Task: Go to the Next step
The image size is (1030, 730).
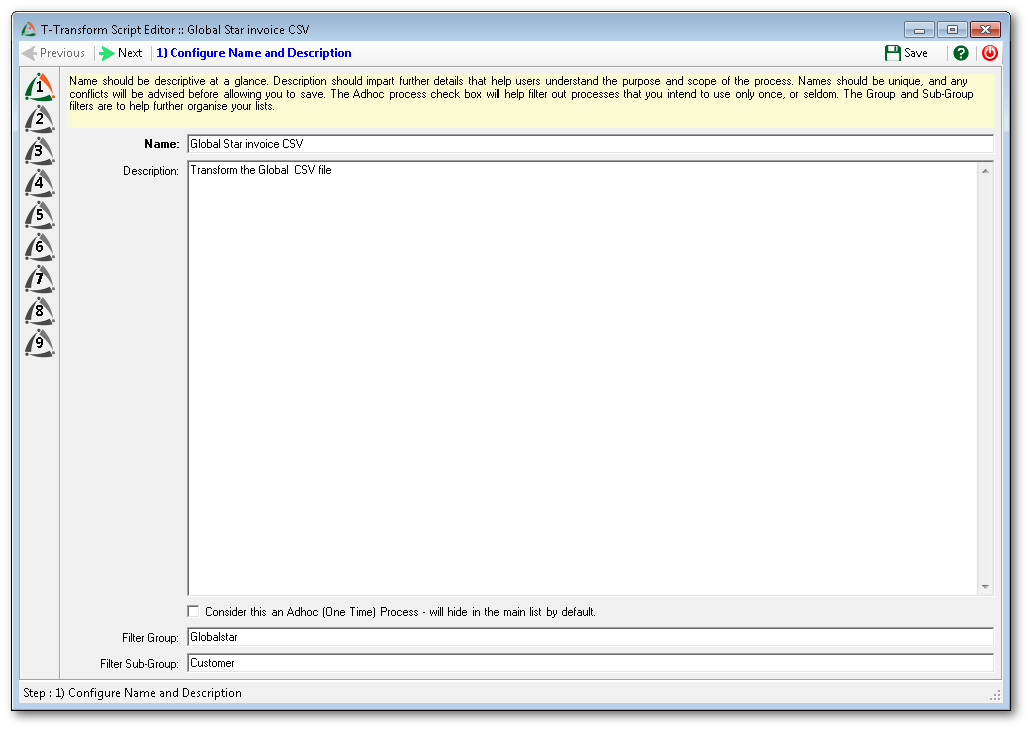Action: pos(121,53)
